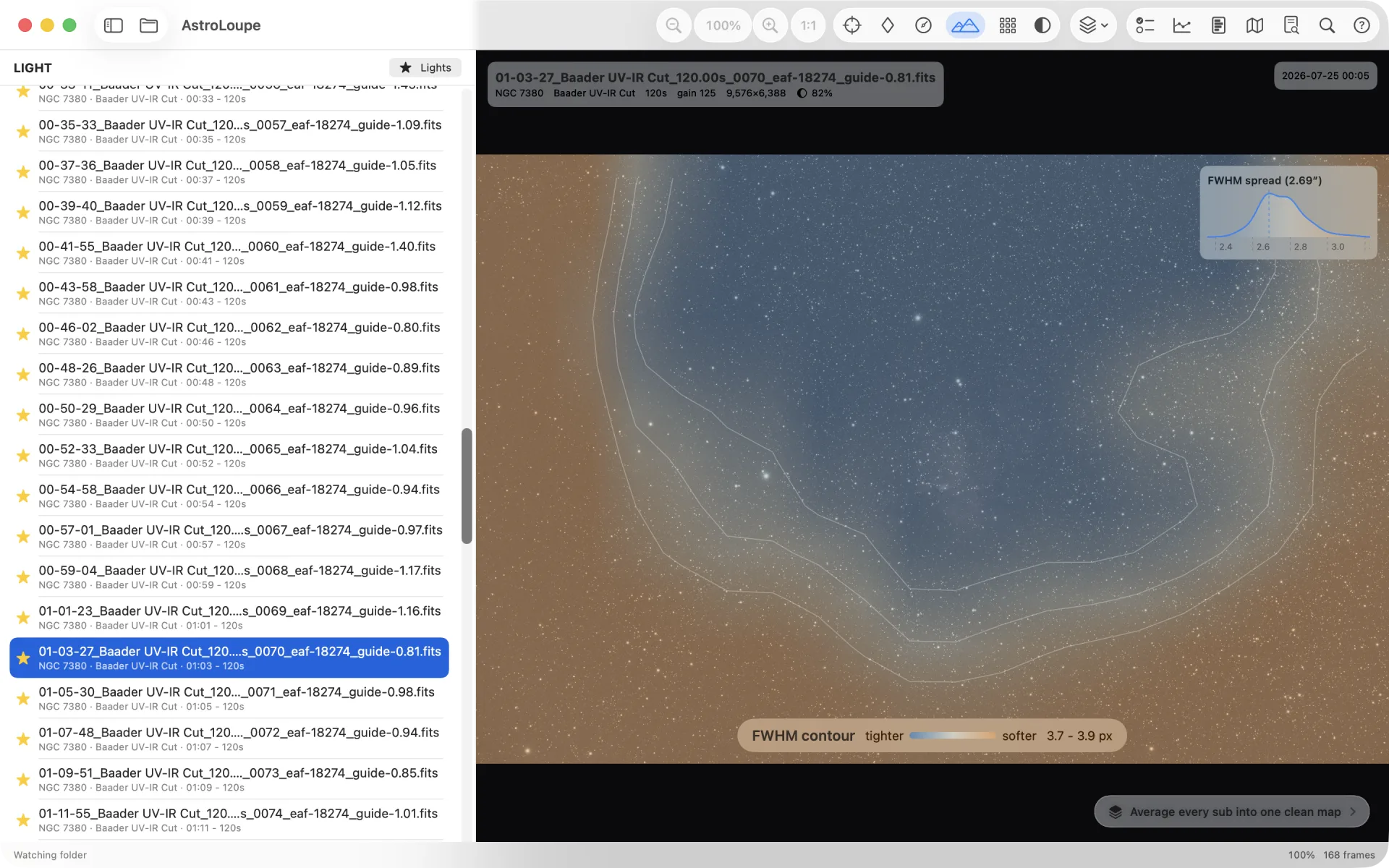
Task: Select frame 0062 guide-0.80.fits
Action: click(229, 333)
